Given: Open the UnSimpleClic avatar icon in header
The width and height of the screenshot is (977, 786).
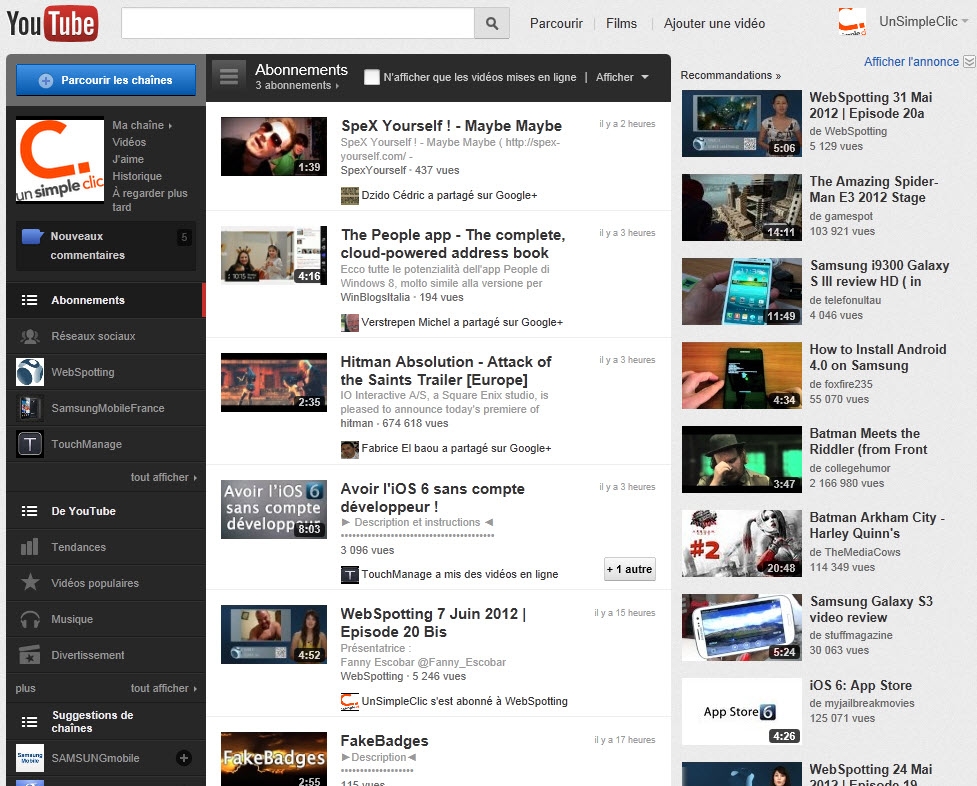Looking at the screenshot, I should [x=852, y=21].
